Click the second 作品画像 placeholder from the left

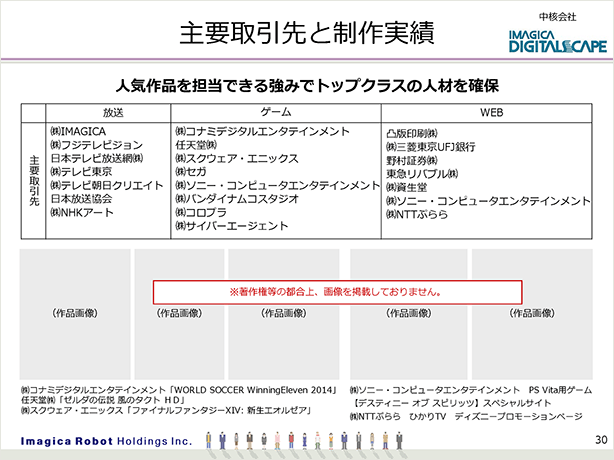(x=179, y=314)
